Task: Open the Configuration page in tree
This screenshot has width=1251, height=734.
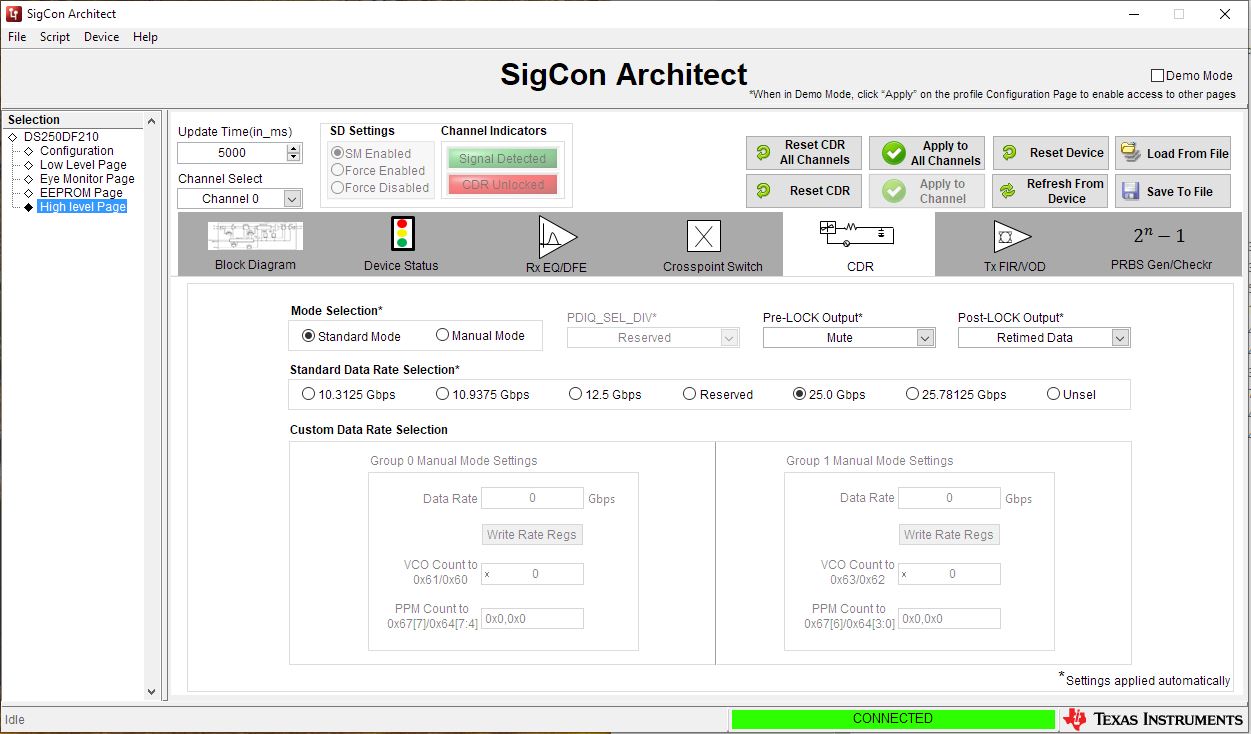Action: (77, 151)
